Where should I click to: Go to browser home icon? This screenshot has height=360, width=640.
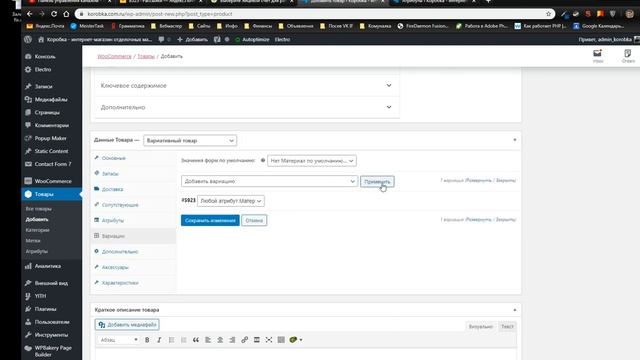point(66,14)
